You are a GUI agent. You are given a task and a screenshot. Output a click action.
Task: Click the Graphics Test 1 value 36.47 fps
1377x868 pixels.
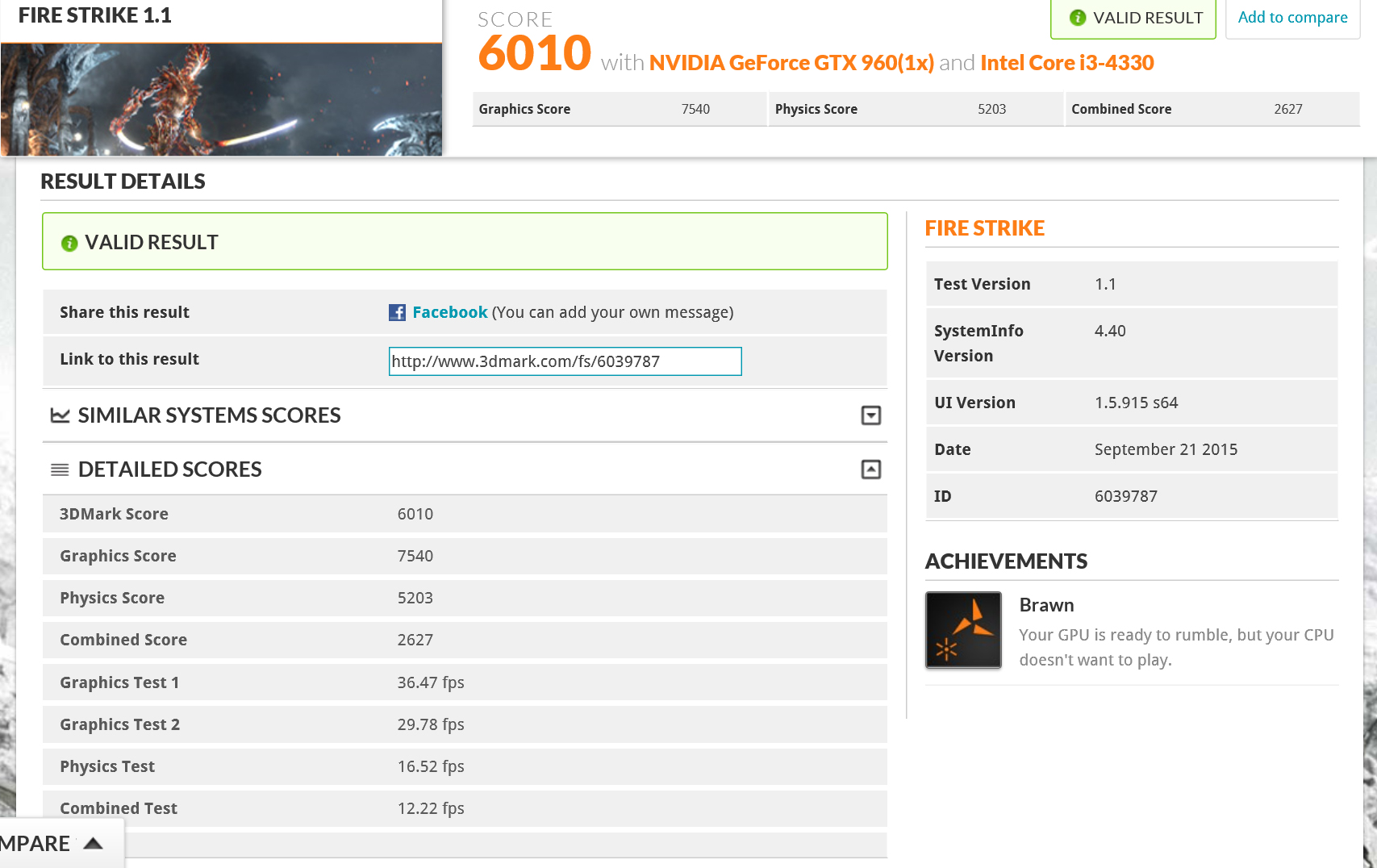431,682
